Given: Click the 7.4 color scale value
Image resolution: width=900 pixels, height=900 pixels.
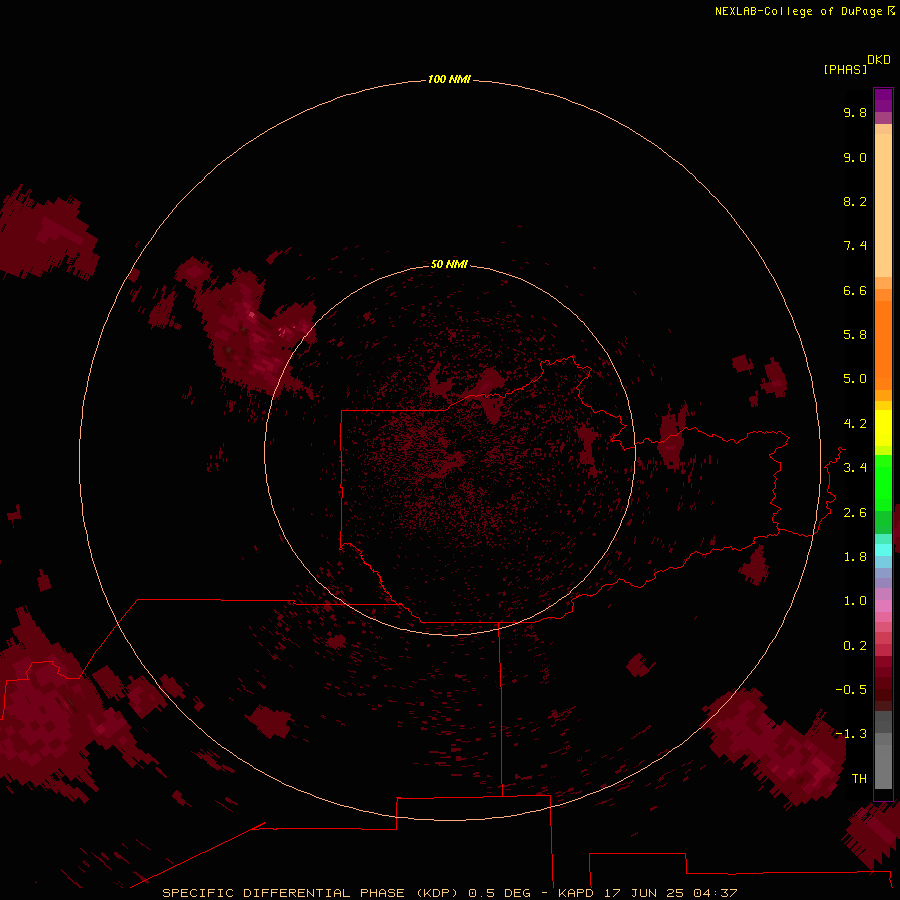Looking at the screenshot, I should pyautogui.click(x=855, y=246).
